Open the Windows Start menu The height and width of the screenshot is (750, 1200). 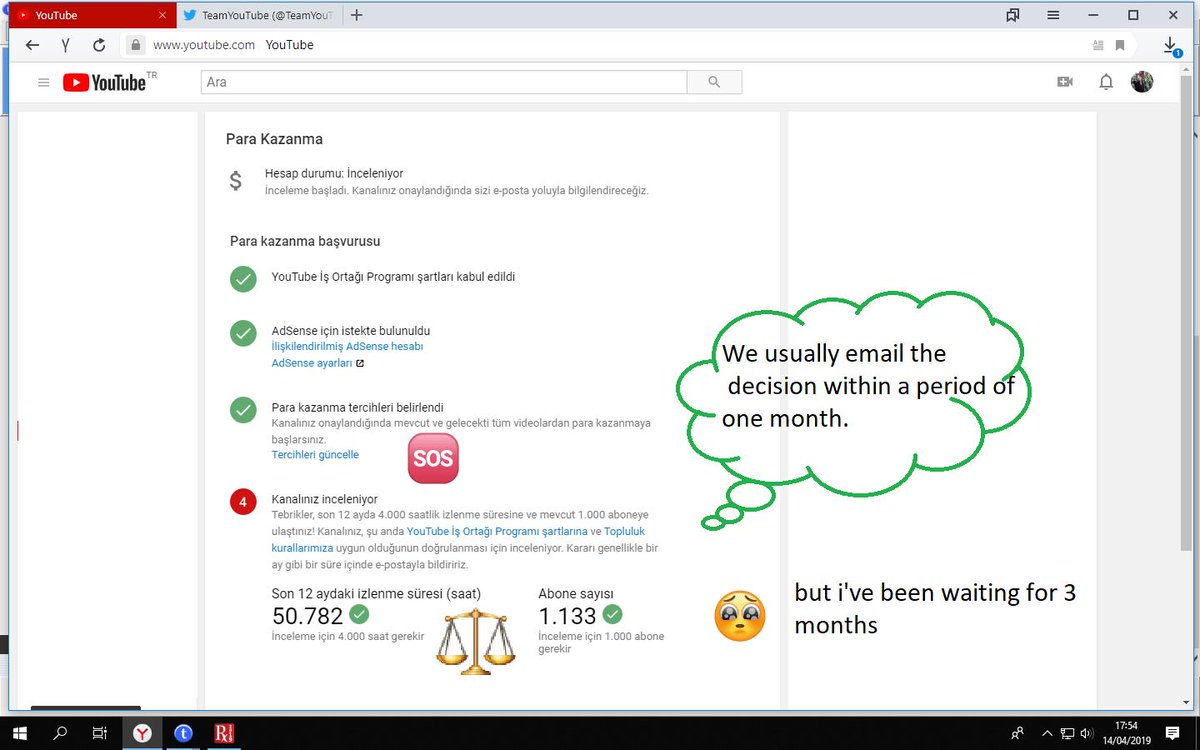coord(22,733)
